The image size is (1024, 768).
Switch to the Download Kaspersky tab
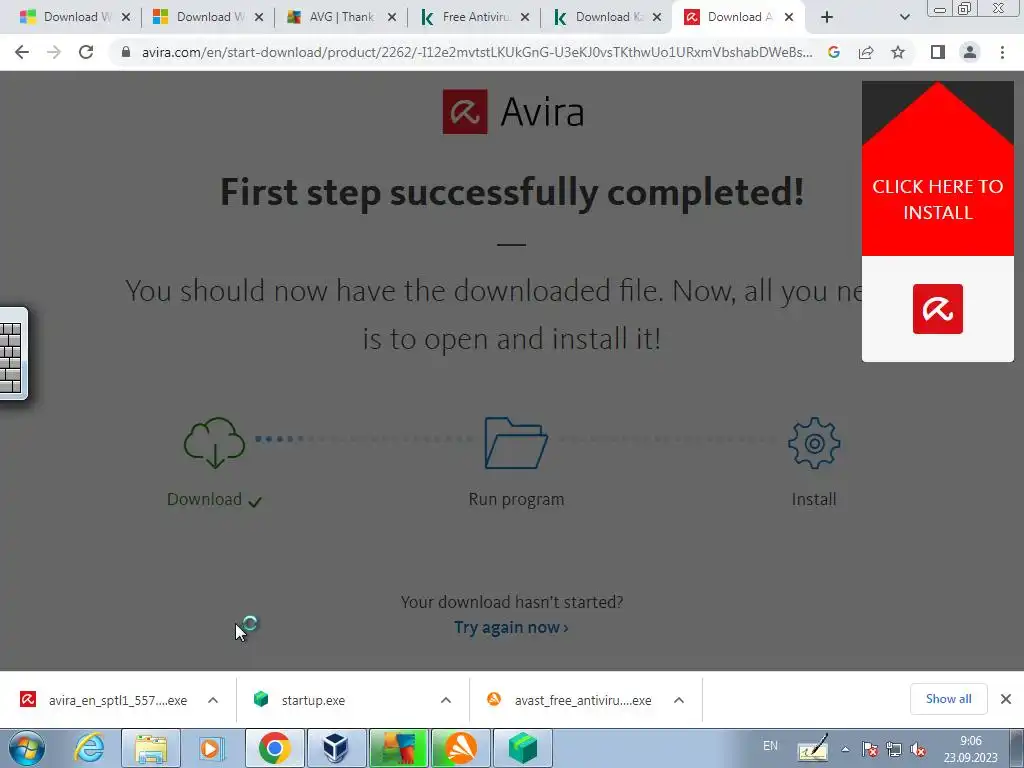point(607,17)
